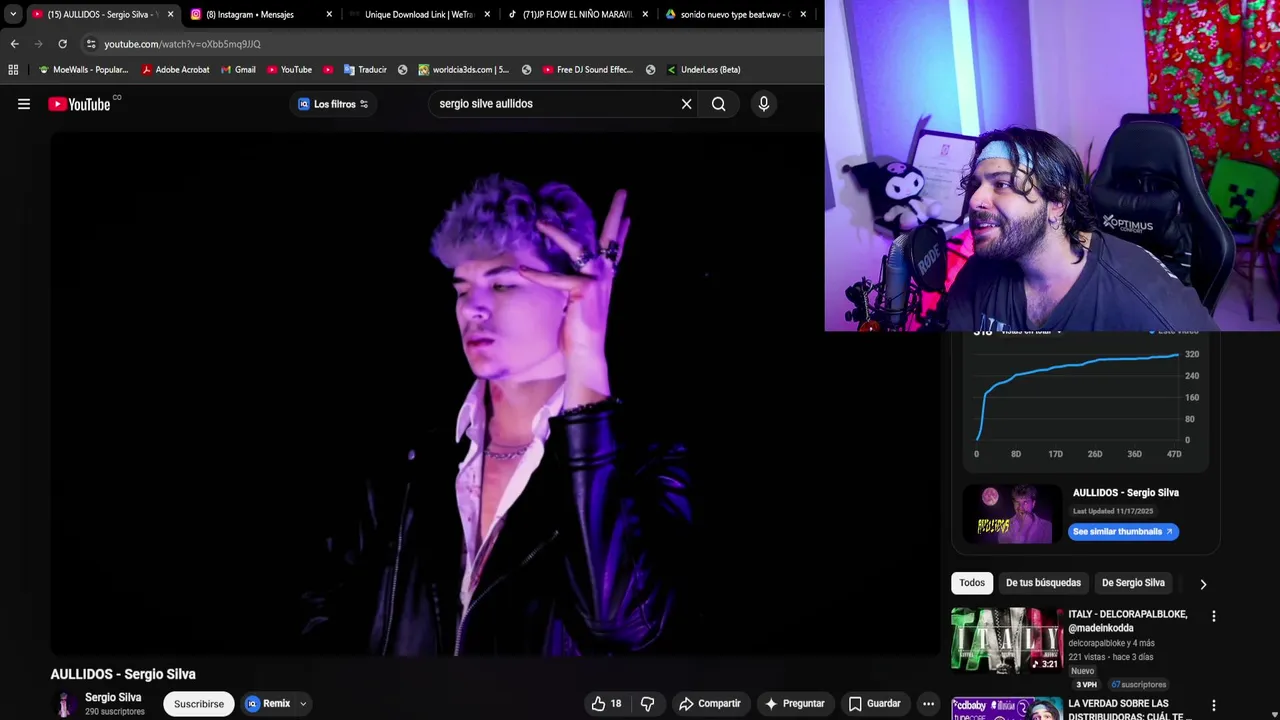Screen dimensions: 1280x720
Task: Click the 67 suscriptores badge
Action: pyautogui.click(x=1138, y=685)
